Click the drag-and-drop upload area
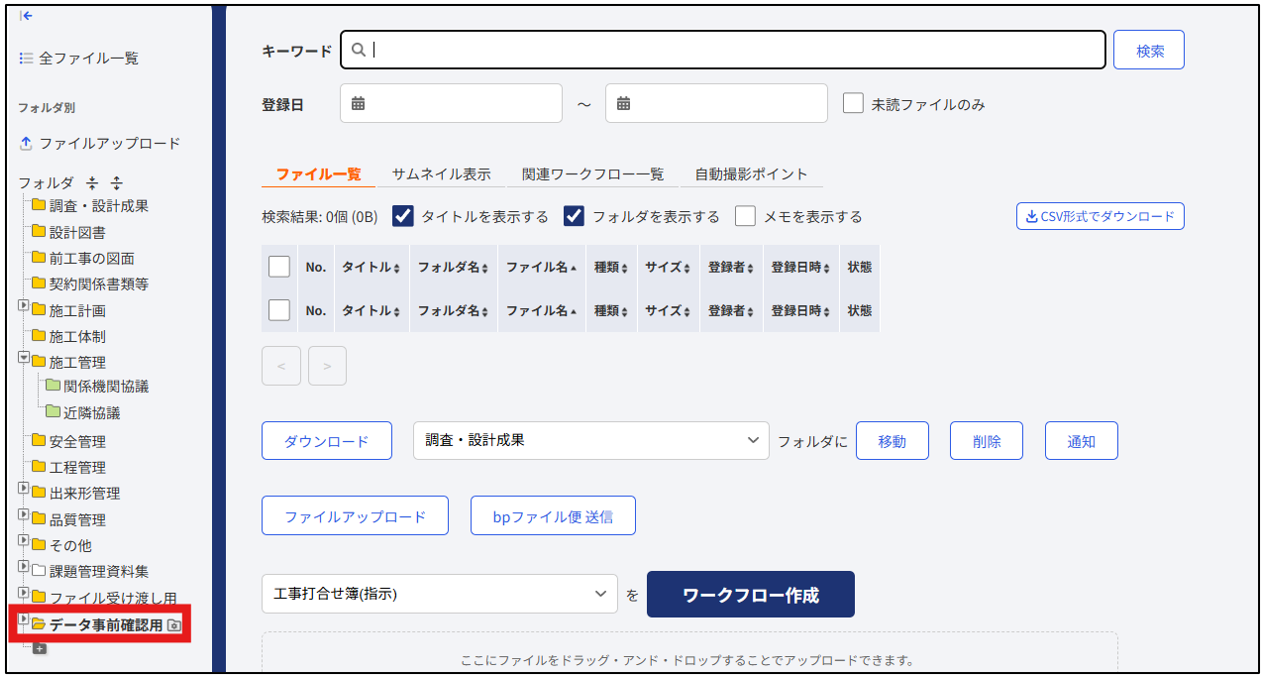Image resolution: width=1265 pixels, height=678 pixels. pyautogui.click(x=689, y=651)
